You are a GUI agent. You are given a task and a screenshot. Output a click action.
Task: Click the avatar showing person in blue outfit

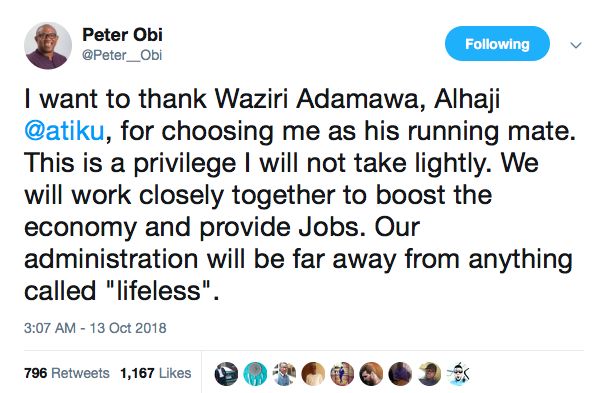coord(342,374)
